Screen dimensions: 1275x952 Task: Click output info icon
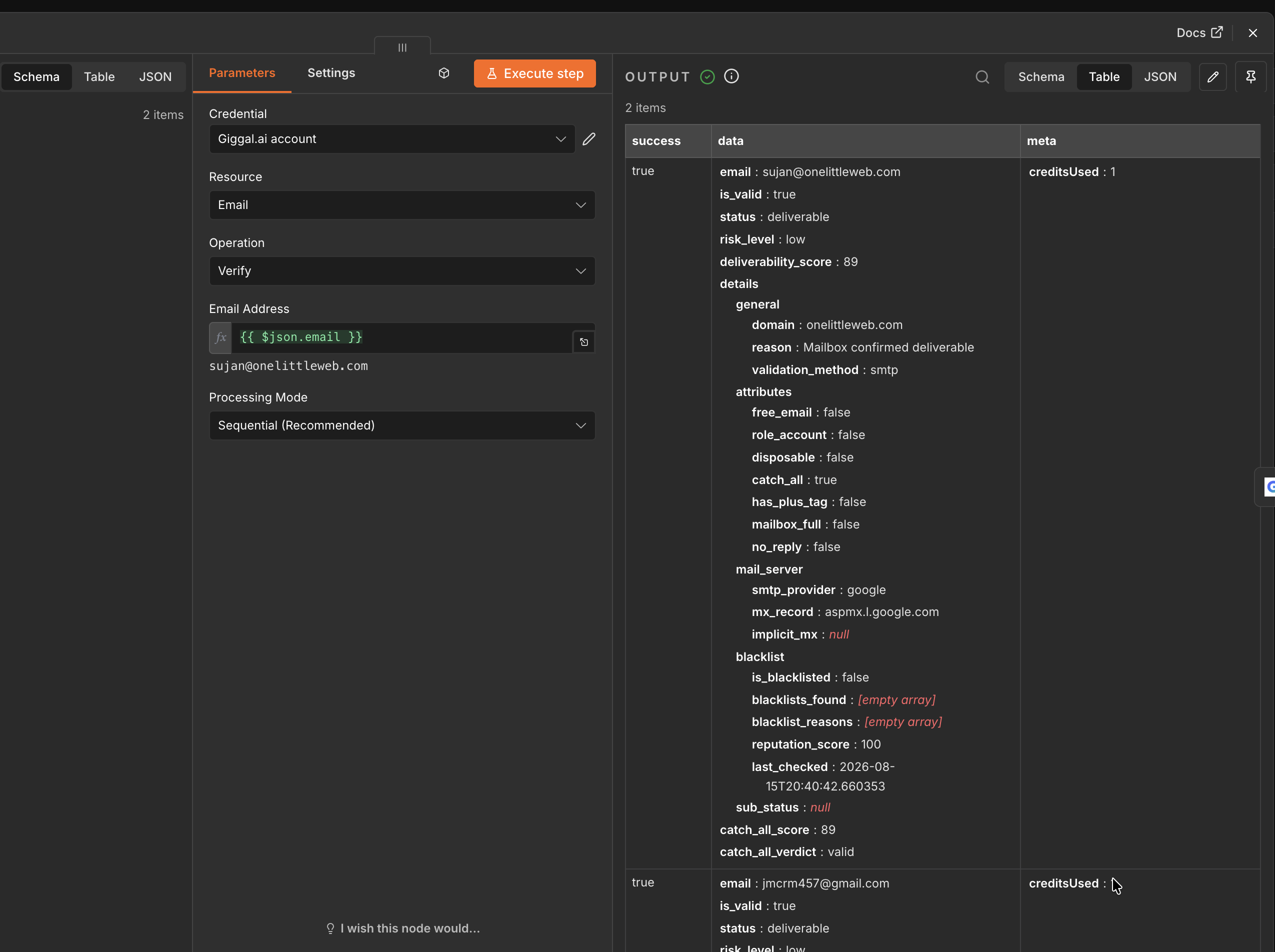click(731, 76)
